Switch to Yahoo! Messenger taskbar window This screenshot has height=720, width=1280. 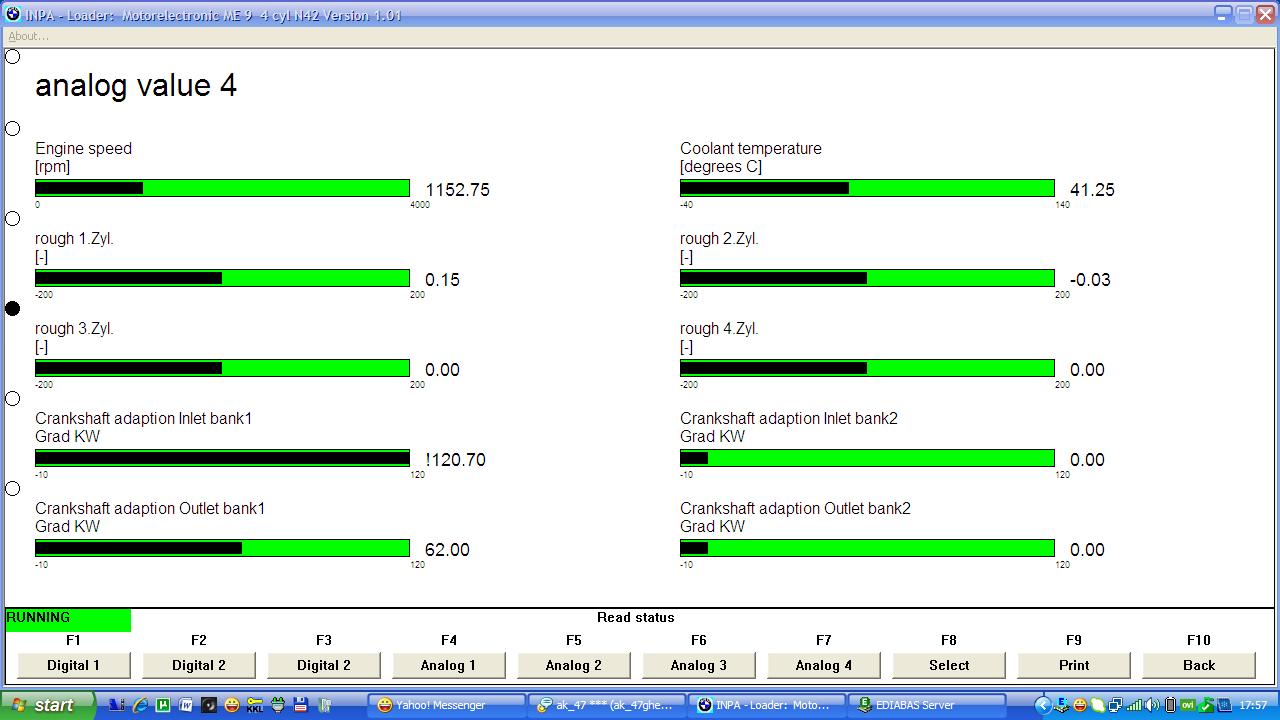coord(446,705)
